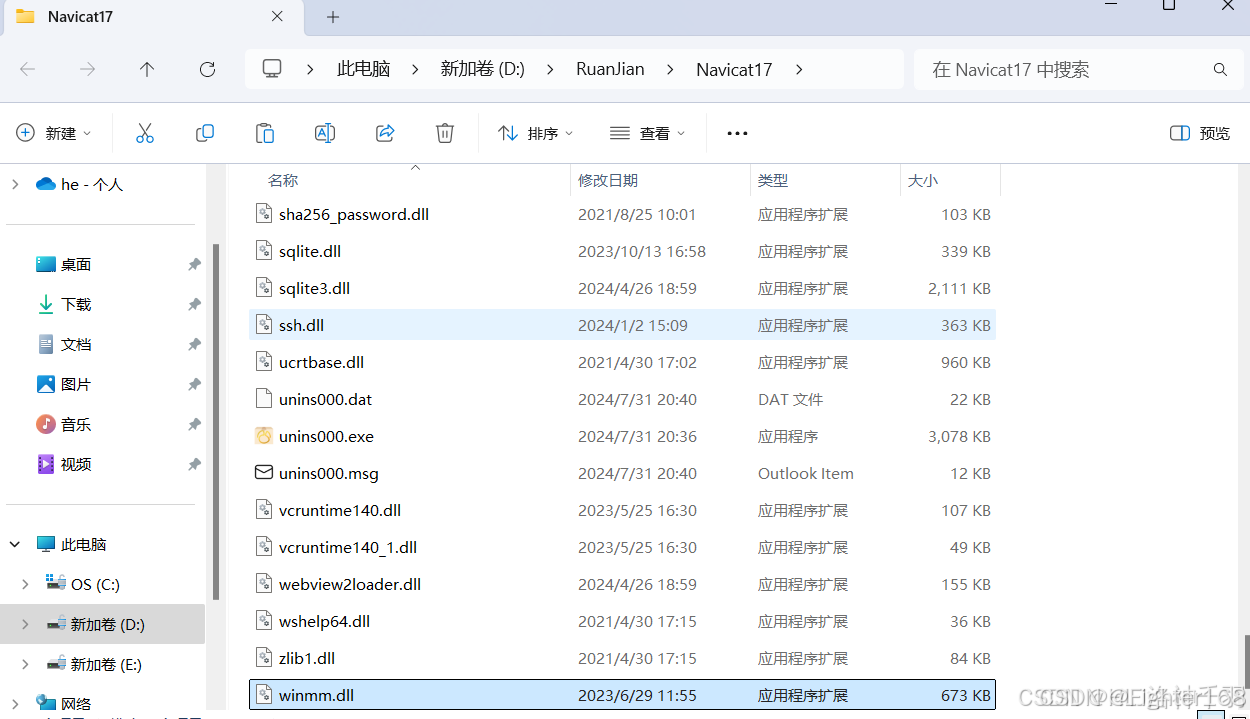
Task: Click the Paste icon on the toolbar
Action: tap(265, 132)
